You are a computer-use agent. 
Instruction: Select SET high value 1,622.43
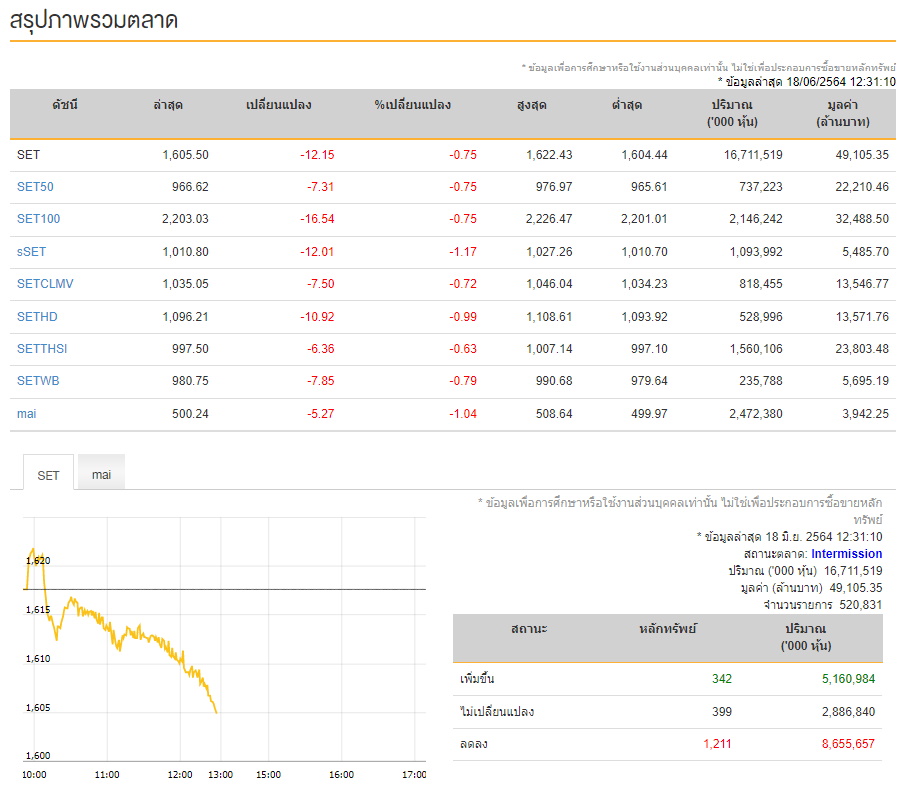[549, 155]
